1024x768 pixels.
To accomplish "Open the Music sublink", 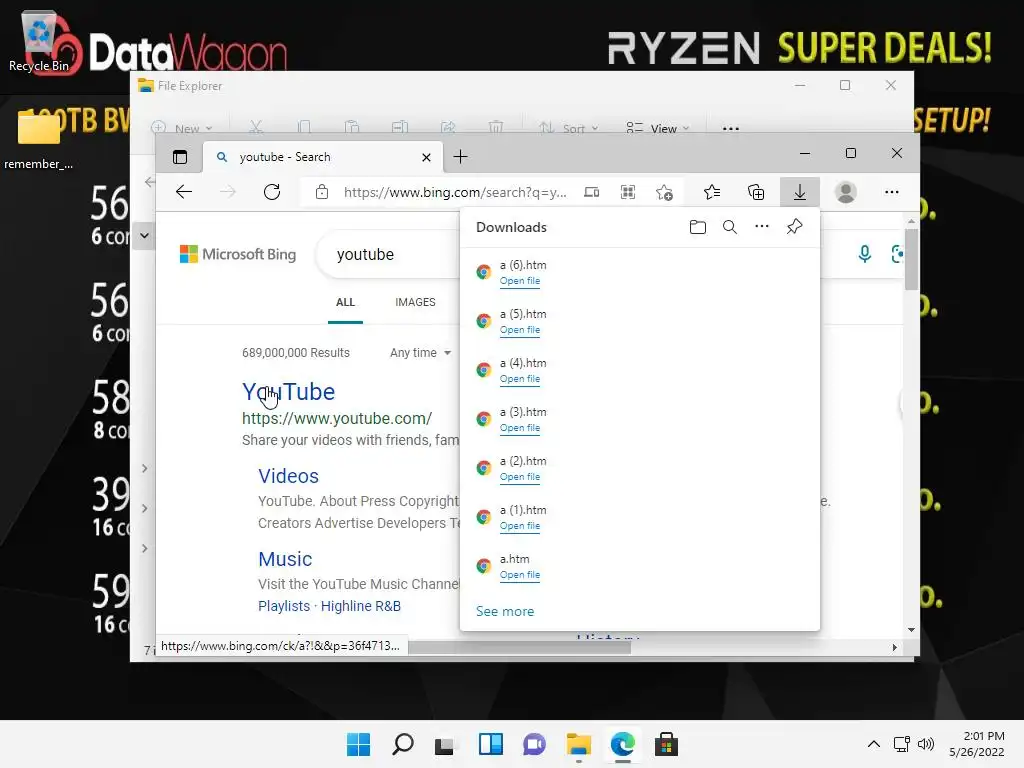I will [285, 559].
